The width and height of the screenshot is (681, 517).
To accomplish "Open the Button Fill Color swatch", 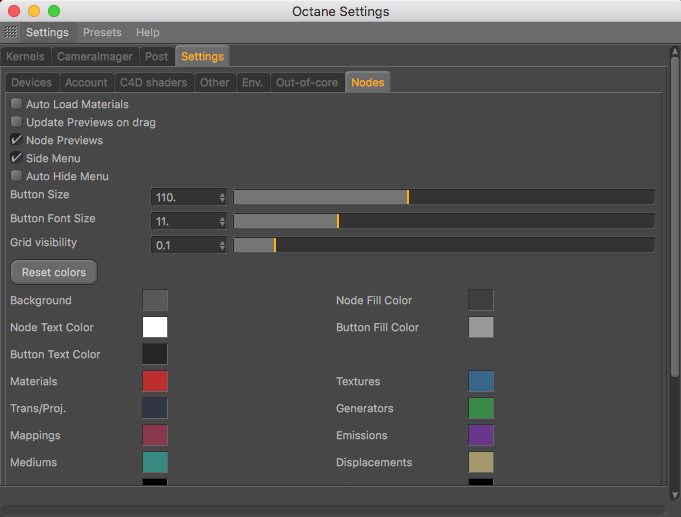I will [x=481, y=327].
